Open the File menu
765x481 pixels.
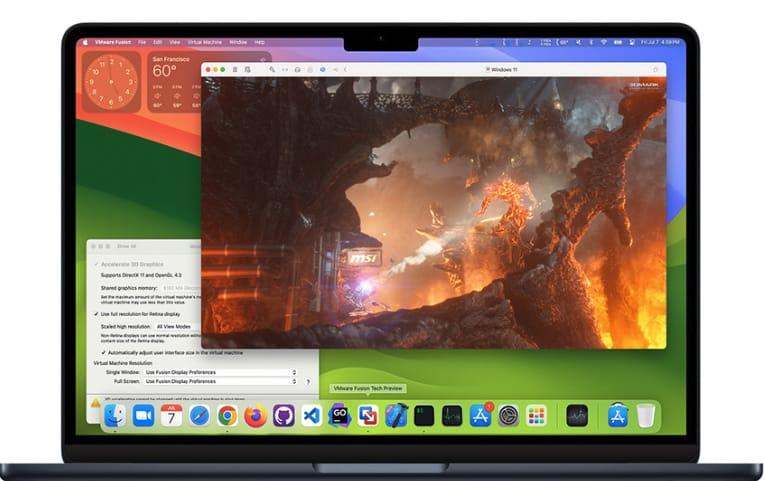[142, 42]
